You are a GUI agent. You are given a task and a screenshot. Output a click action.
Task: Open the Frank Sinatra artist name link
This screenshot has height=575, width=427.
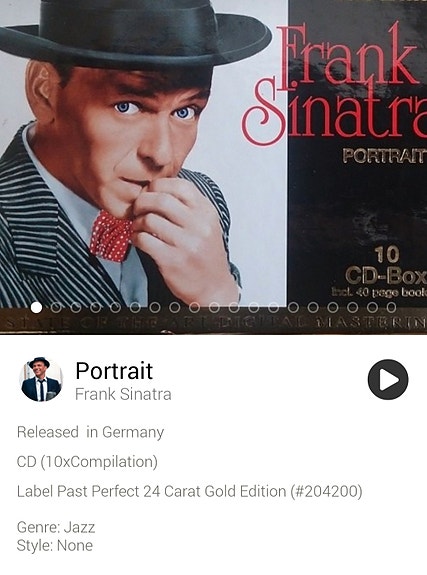[x=123, y=394]
